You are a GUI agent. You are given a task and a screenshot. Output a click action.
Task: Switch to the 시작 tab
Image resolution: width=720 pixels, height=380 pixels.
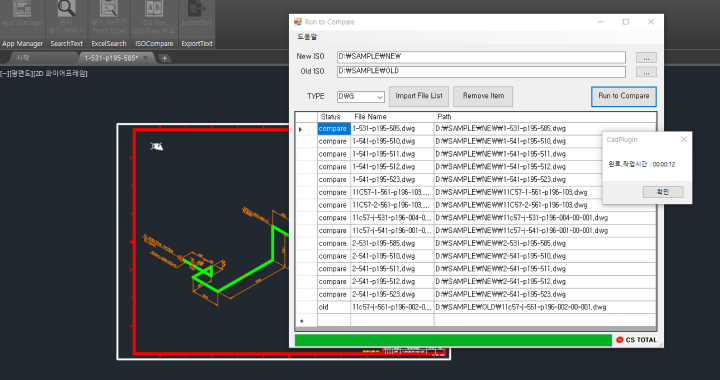pyautogui.click(x=22, y=58)
